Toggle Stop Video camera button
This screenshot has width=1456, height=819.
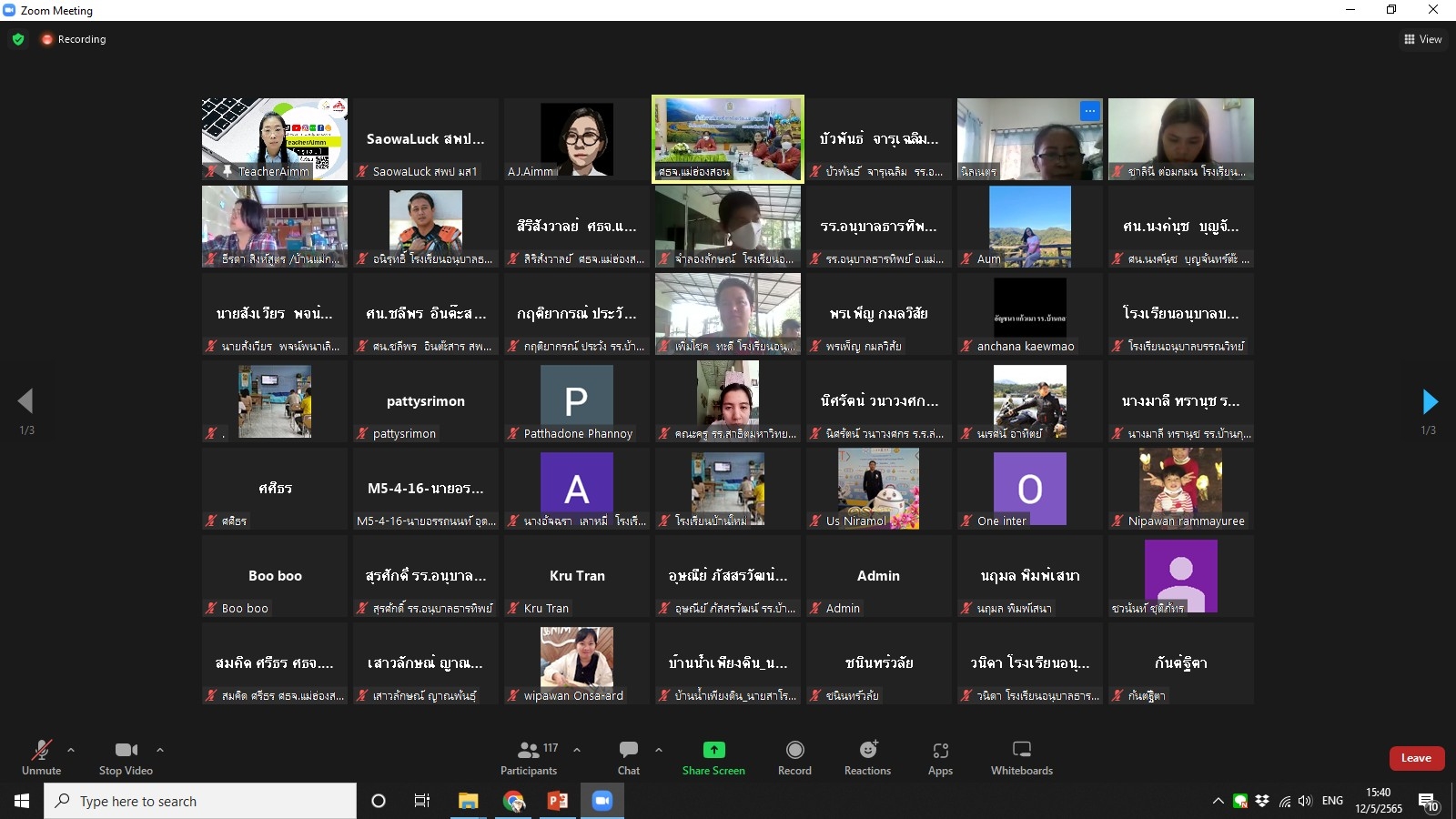point(126,757)
